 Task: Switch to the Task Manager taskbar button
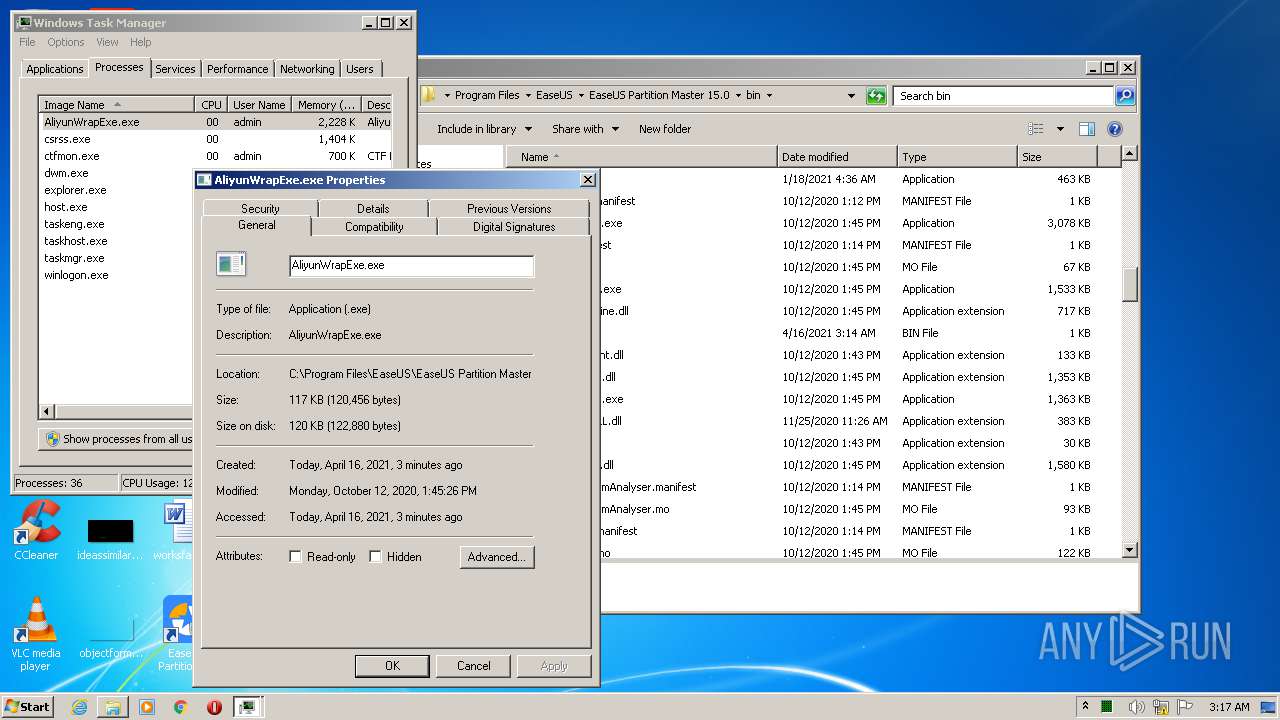click(x=247, y=707)
